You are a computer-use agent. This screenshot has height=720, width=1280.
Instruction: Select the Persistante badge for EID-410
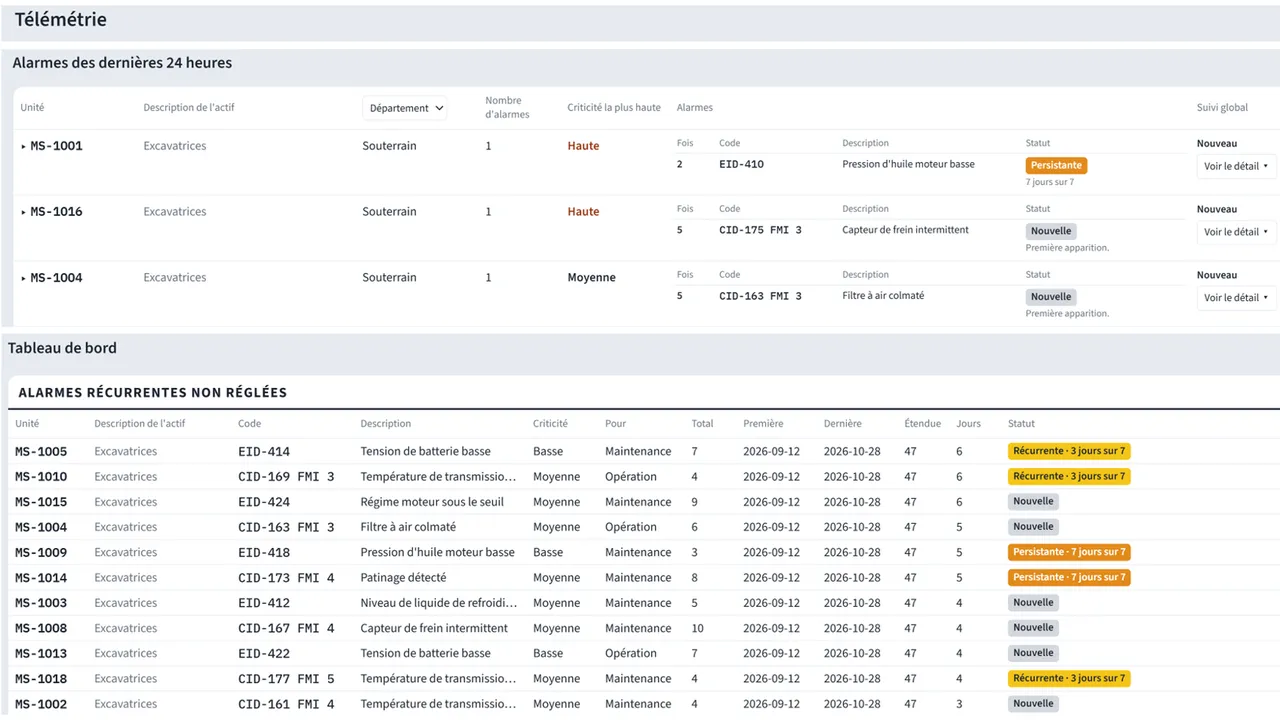(x=1056, y=165)
